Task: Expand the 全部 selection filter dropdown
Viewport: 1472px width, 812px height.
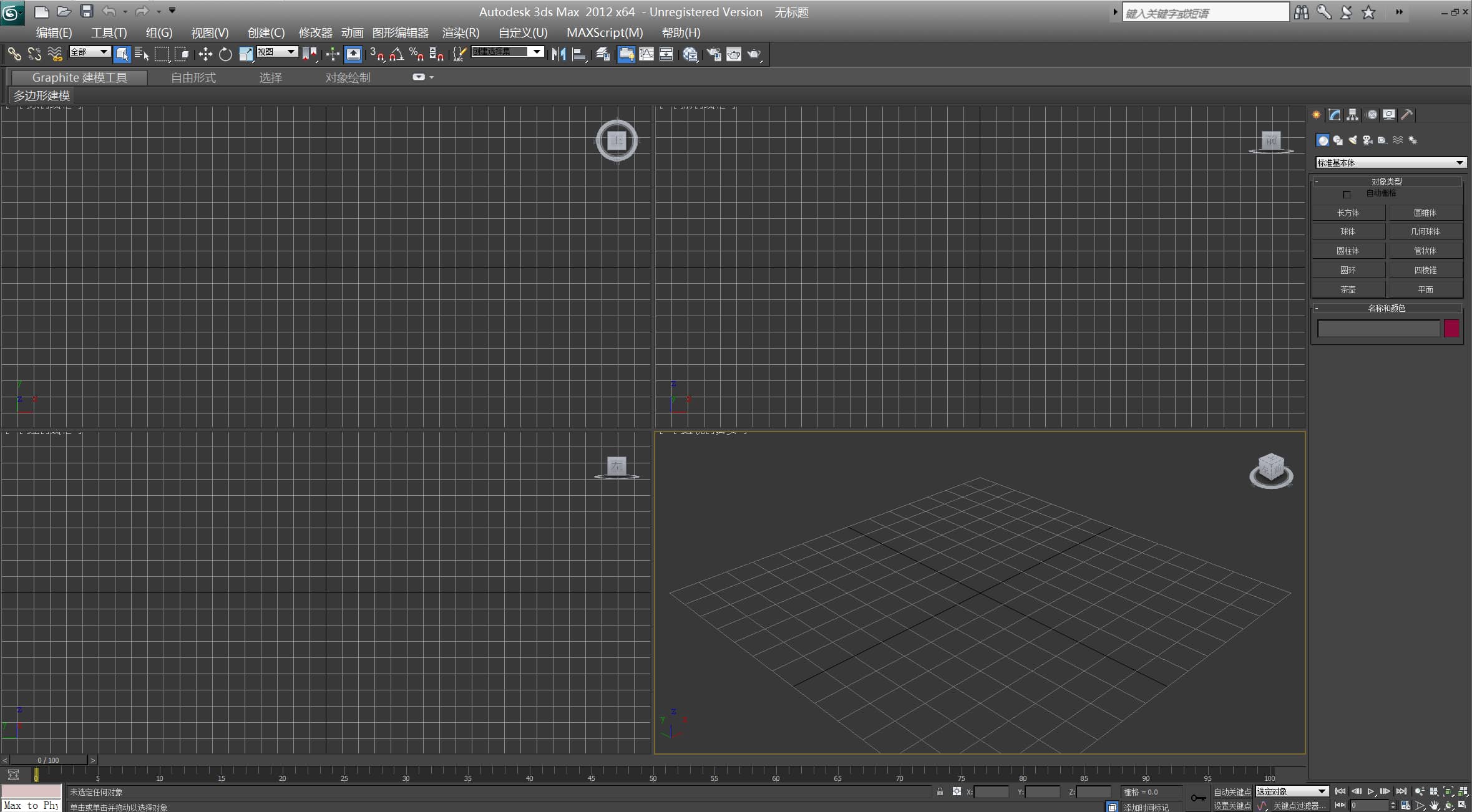Action: pyautogui.click(x=90, y=52)
